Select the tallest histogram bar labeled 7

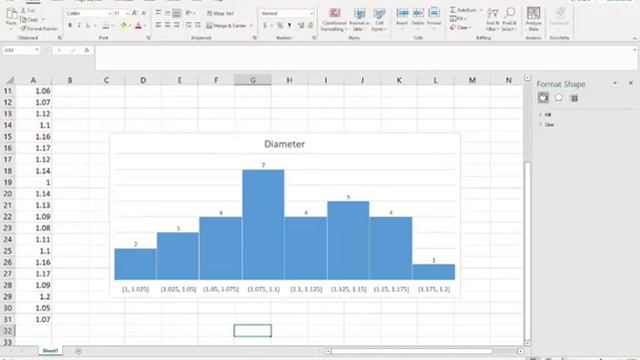coord(263,224)
